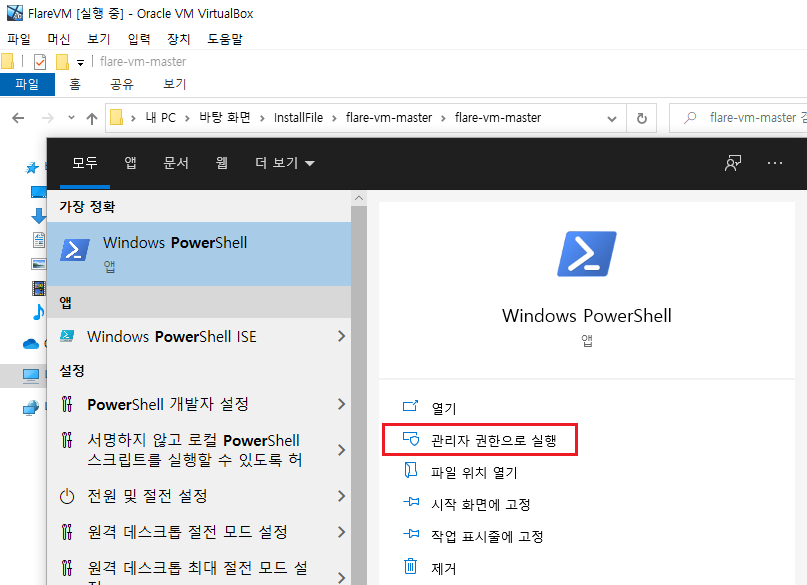The image size is (807, 585).
Task: Click the OneDrive cloud in Explorer sidebar
Action: pos(31,344)
